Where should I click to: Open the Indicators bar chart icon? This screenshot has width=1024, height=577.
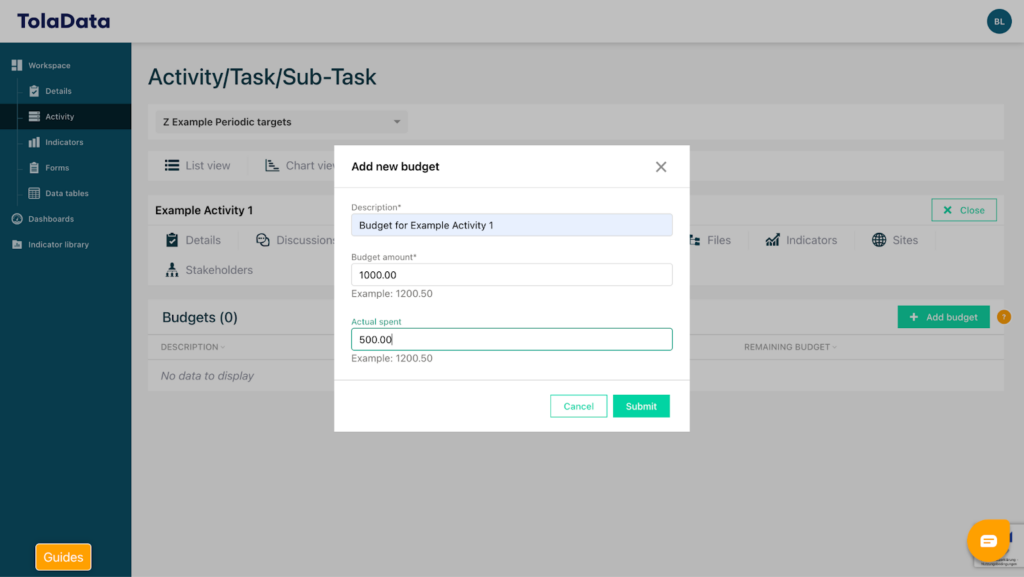click(34, 142)
